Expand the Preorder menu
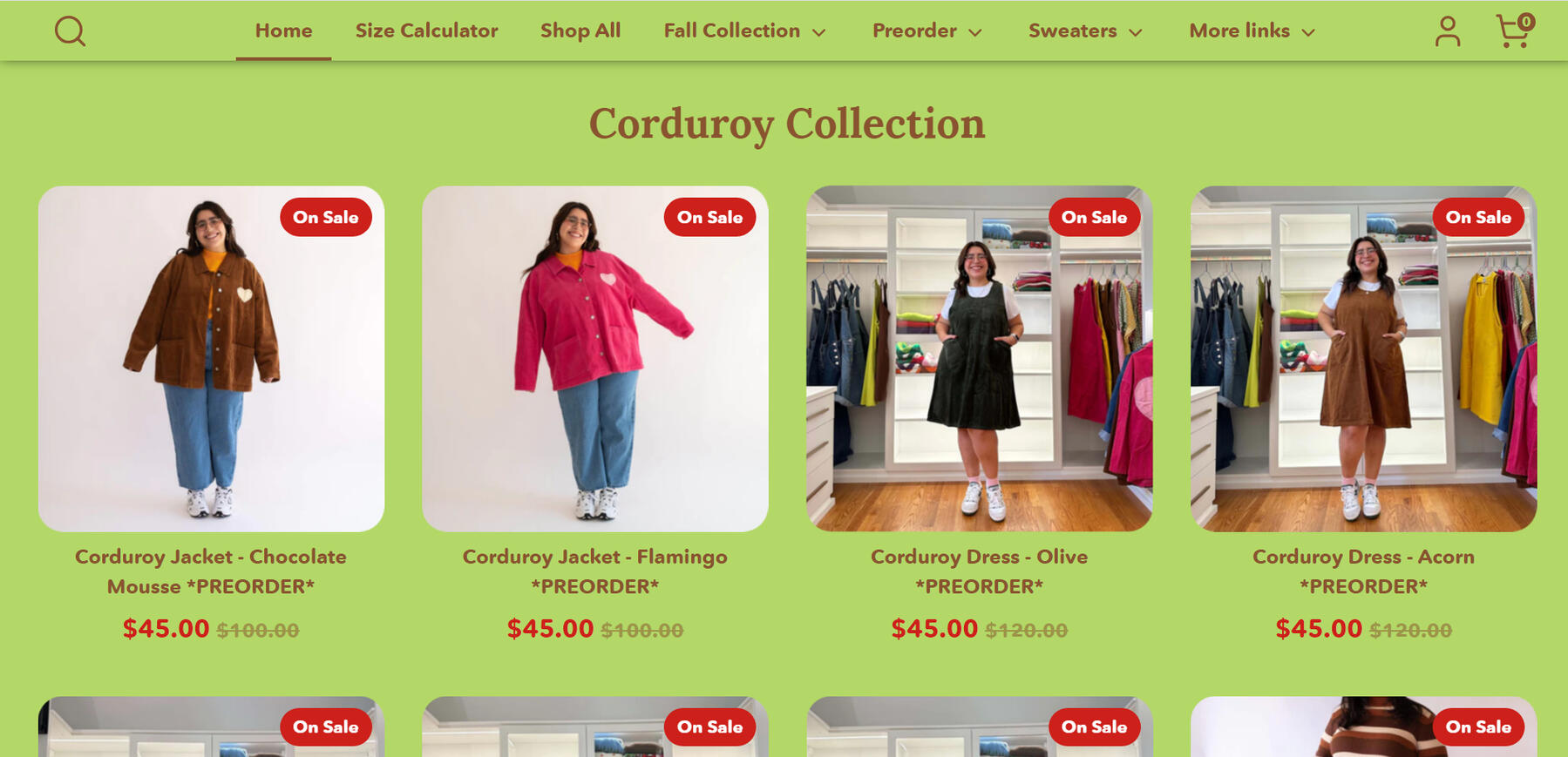This screenshot has width=1568, height=757. (927, 31)
